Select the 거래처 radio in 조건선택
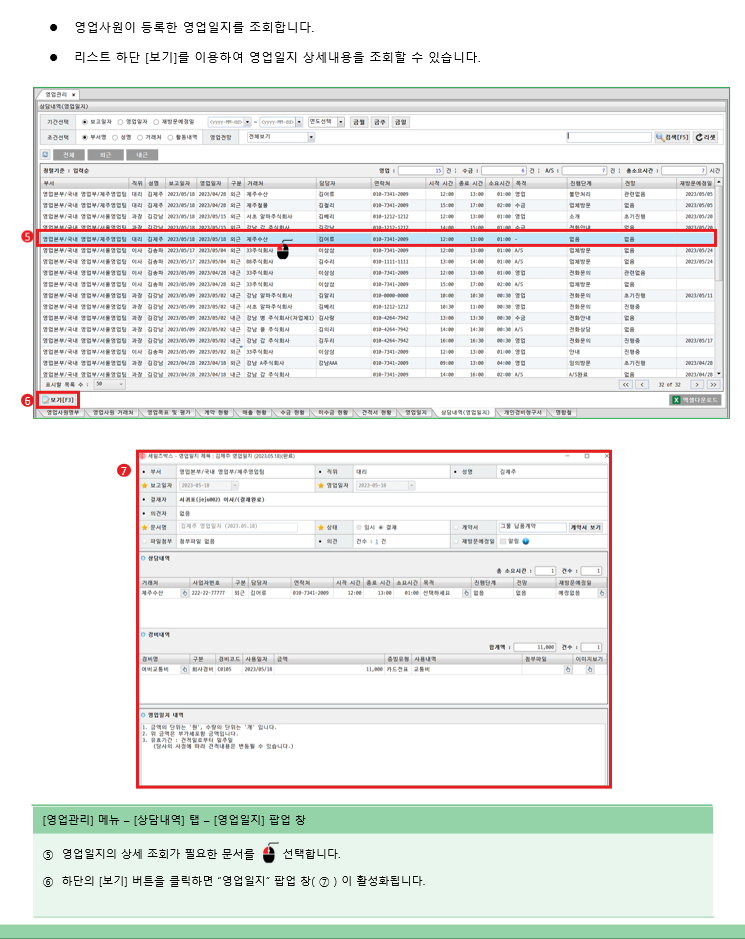This screenshot has height=939, width=745. pyautogui.click(x=140, y=137)
